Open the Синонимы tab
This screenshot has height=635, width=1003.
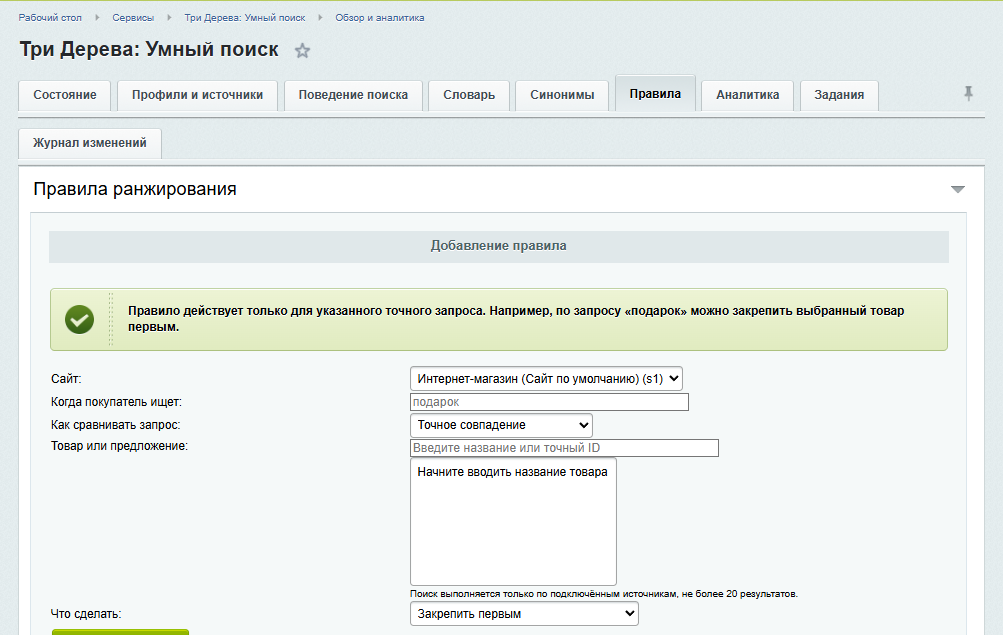coord(562,95)
